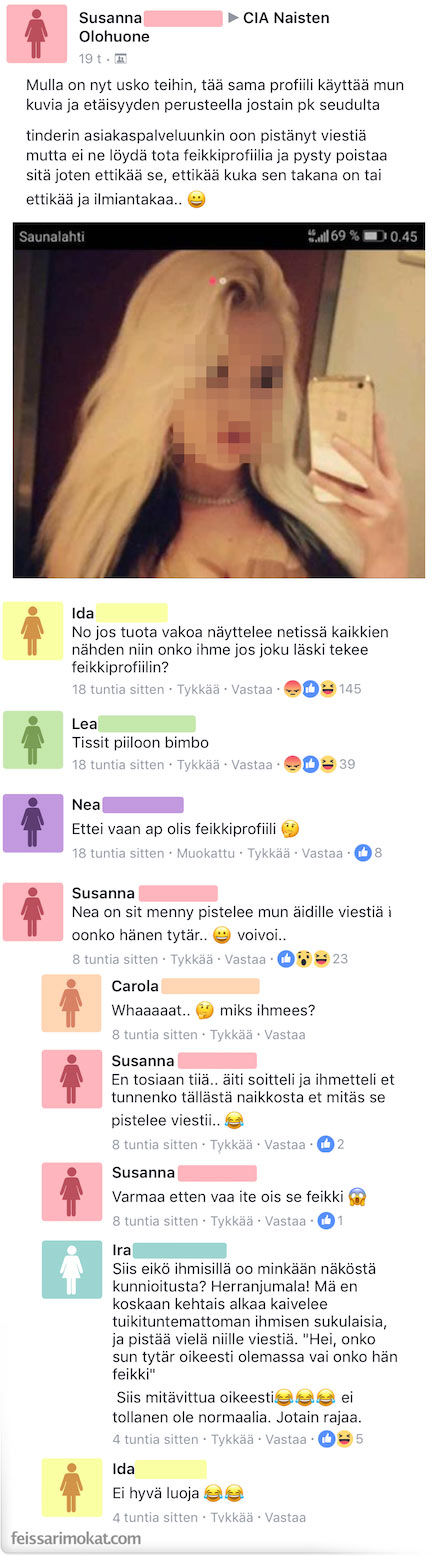Click Lea's green profile avatar

33,740
